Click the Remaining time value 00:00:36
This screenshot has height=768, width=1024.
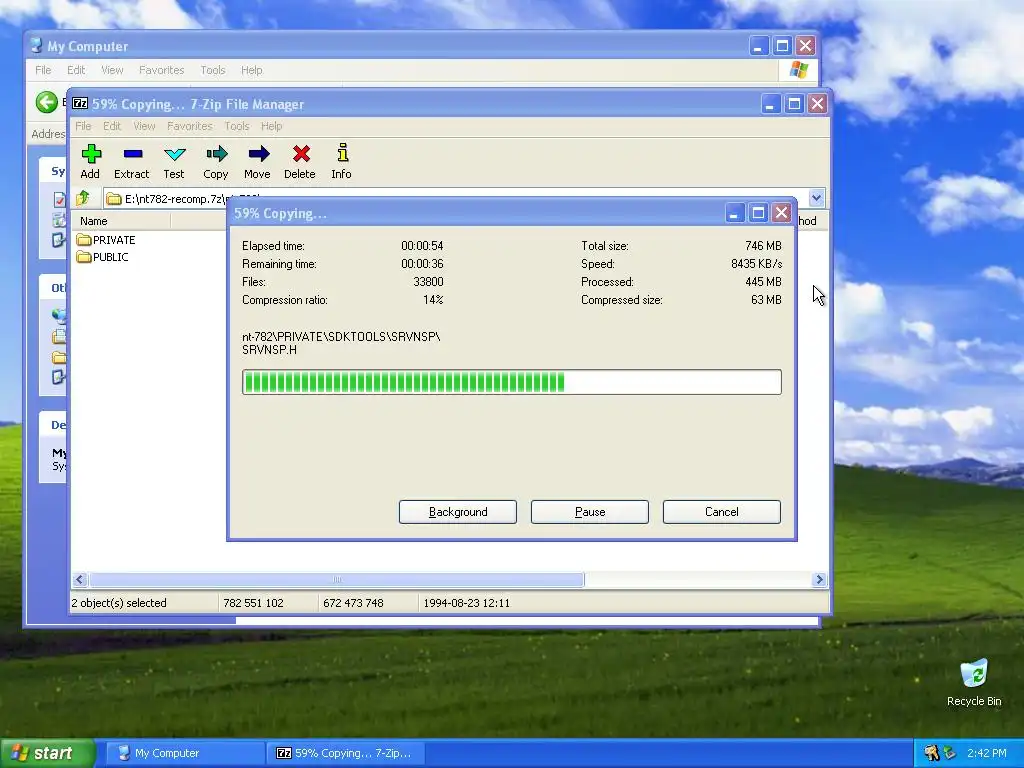(x=422, y=264)
